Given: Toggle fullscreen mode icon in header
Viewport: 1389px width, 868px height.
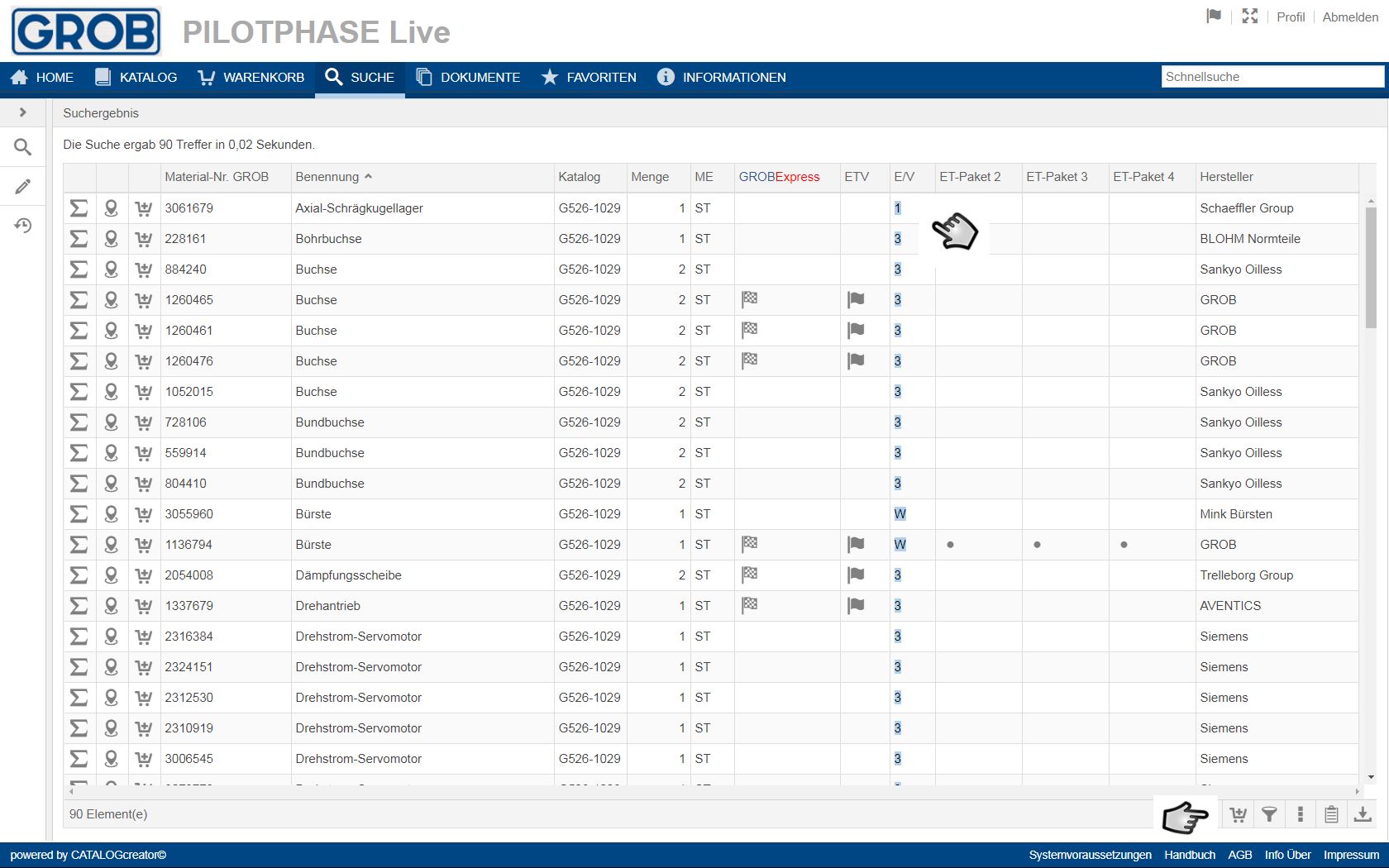Looking at the screenshot, I should point(1250,16).
